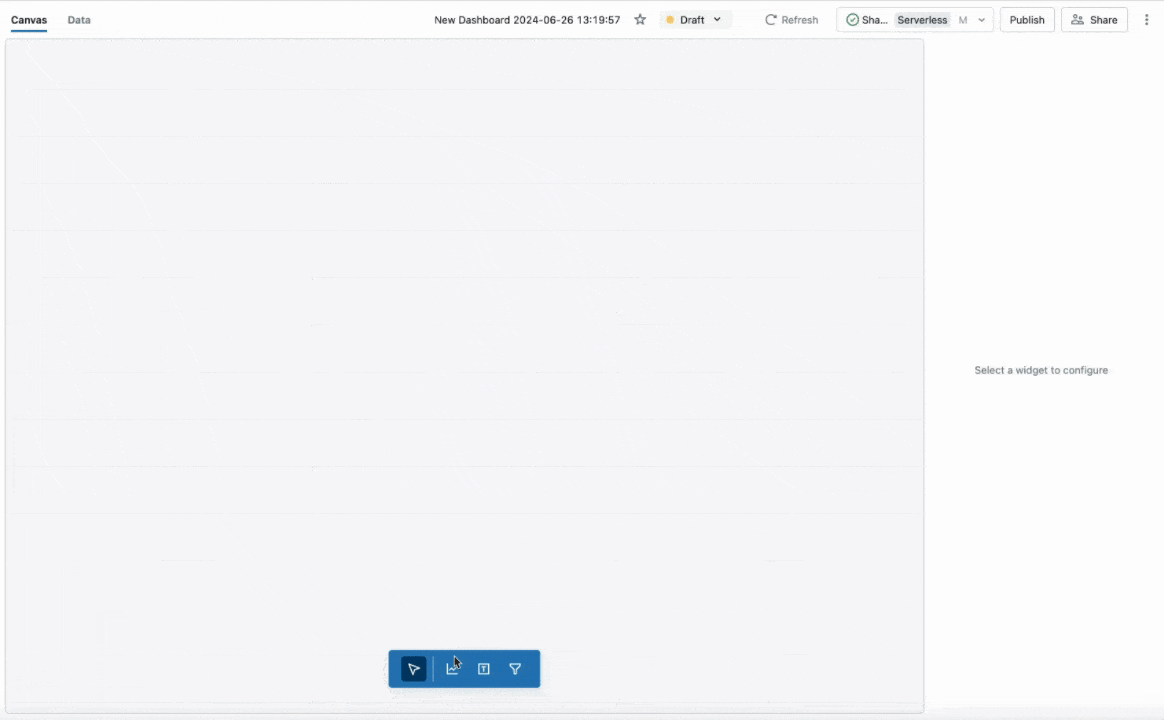The height and width of the screenshot is (720, 1164).
Task: Add a filter widget
Action: (x=515, y=669)
